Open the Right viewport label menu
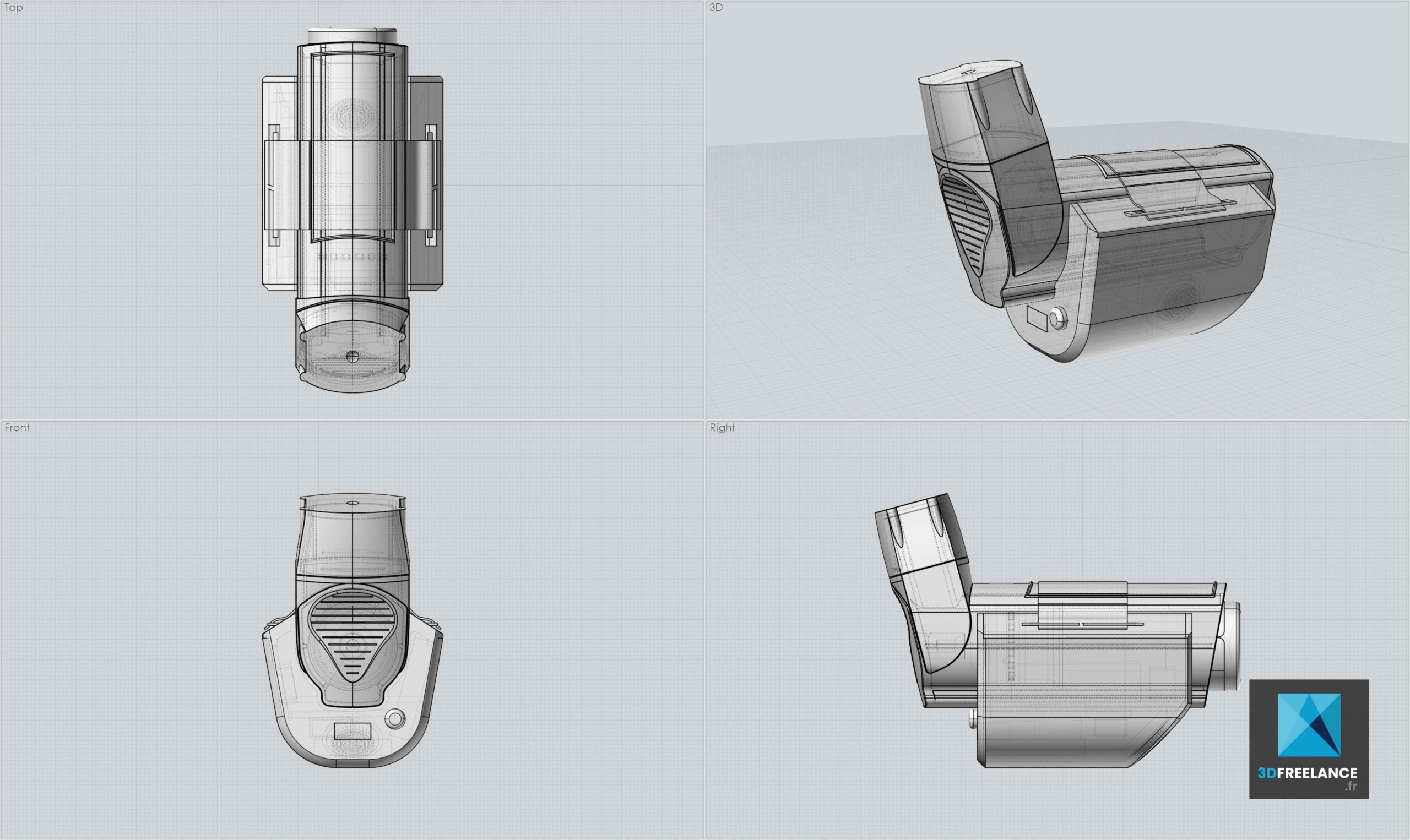 coord(722,428)
